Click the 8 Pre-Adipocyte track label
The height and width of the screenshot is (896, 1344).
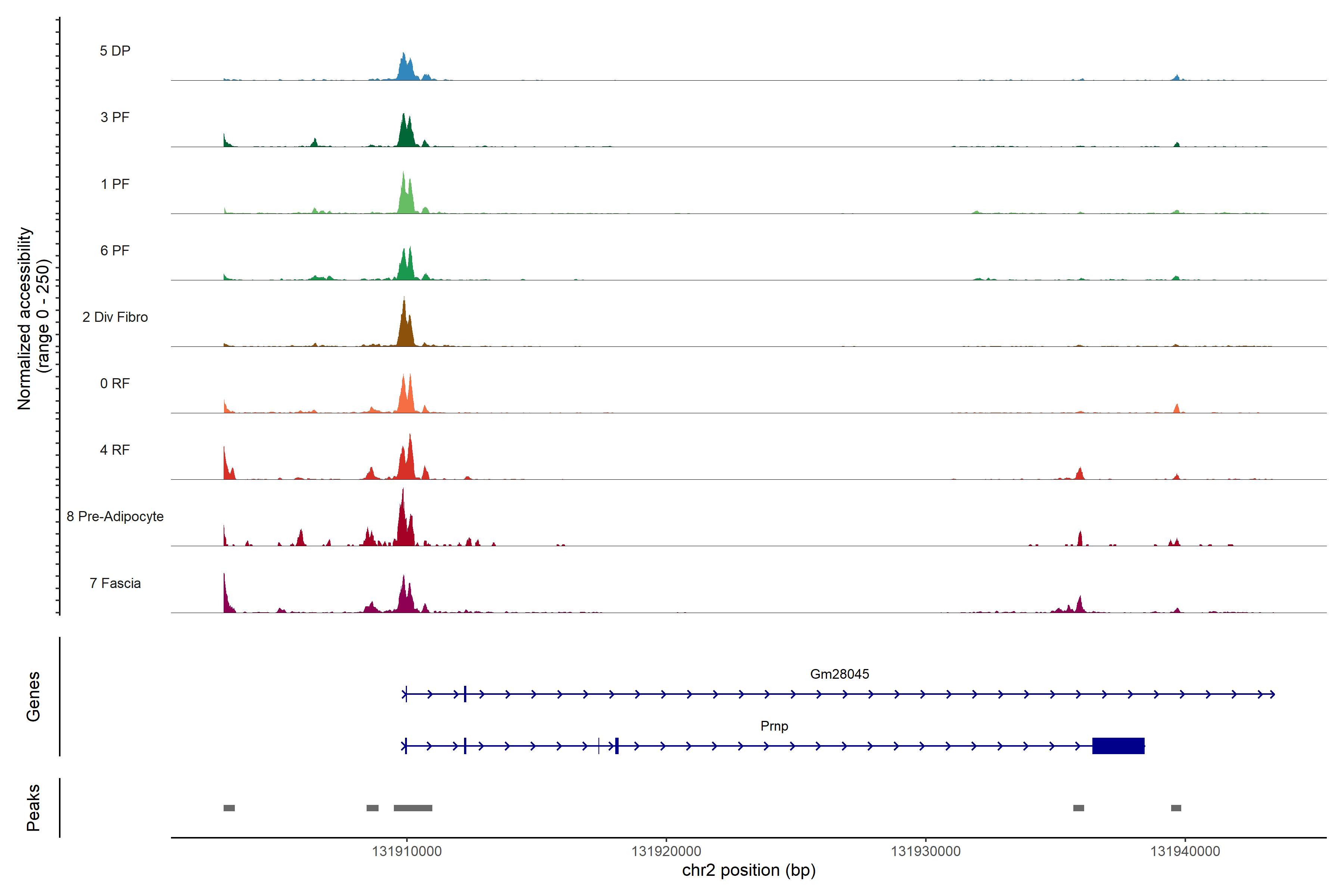[x=115, y=517]
